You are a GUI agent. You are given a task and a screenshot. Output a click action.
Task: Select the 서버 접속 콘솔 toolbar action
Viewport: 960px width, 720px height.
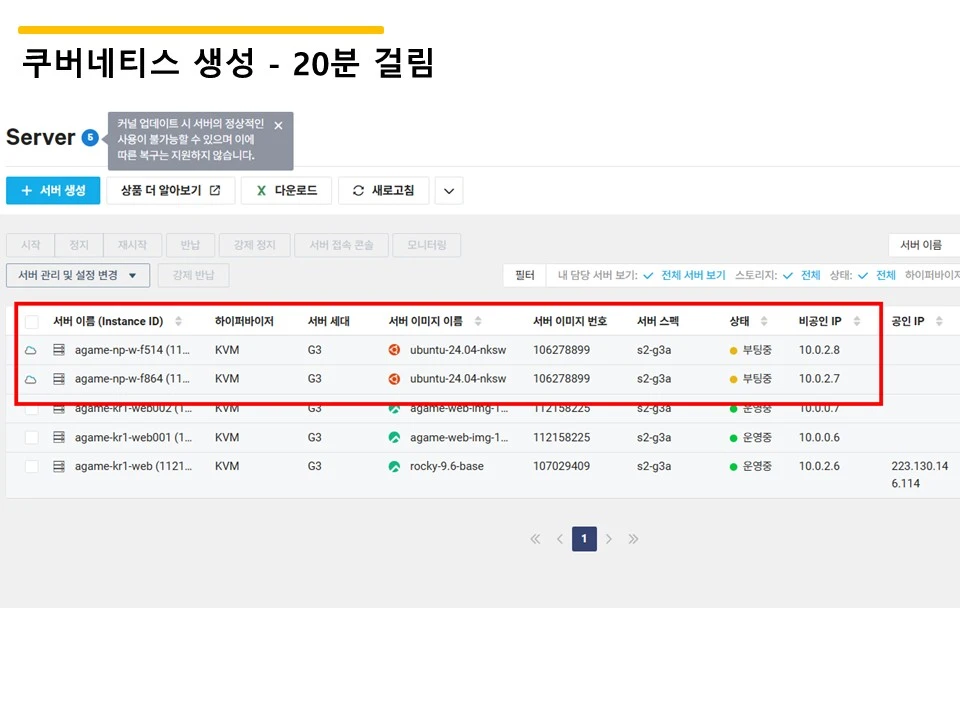pyautogui.click(x=342, y=245)
